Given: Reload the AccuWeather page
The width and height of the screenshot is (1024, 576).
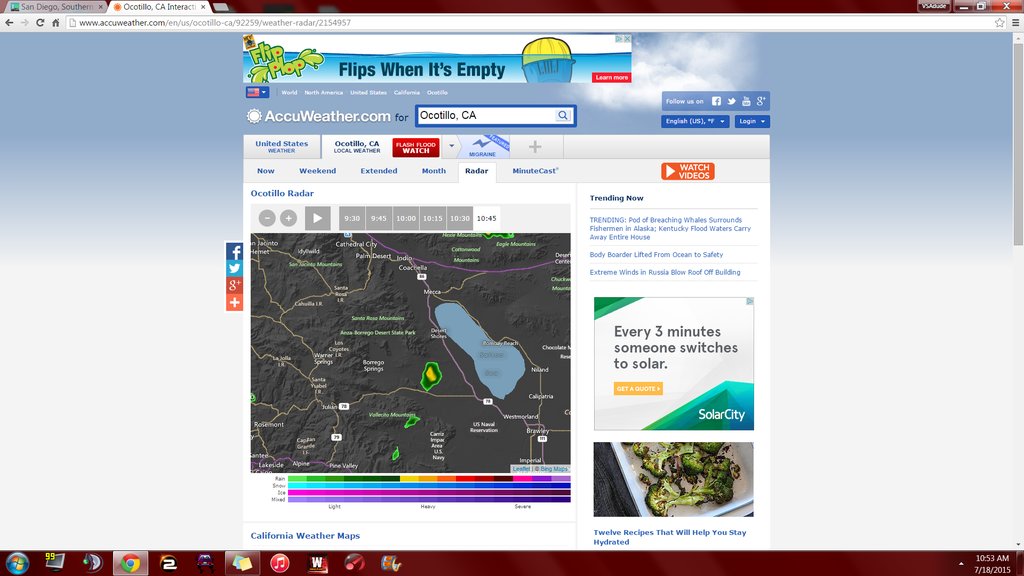Looking at the screenshot, I should [40, 23].
